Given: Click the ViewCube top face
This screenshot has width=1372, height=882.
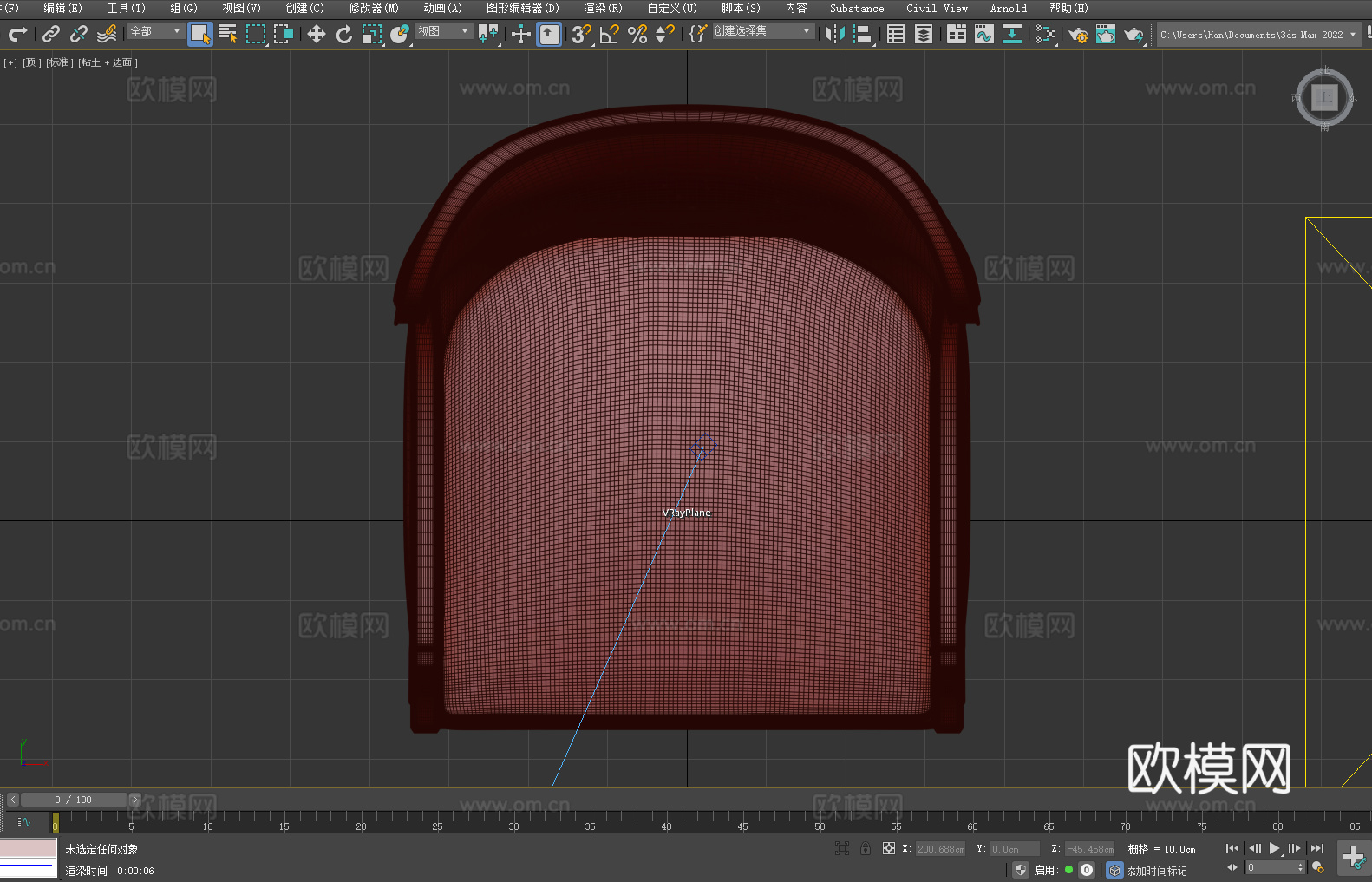Looking at the screenshot, I should (x=1324, y=97).
